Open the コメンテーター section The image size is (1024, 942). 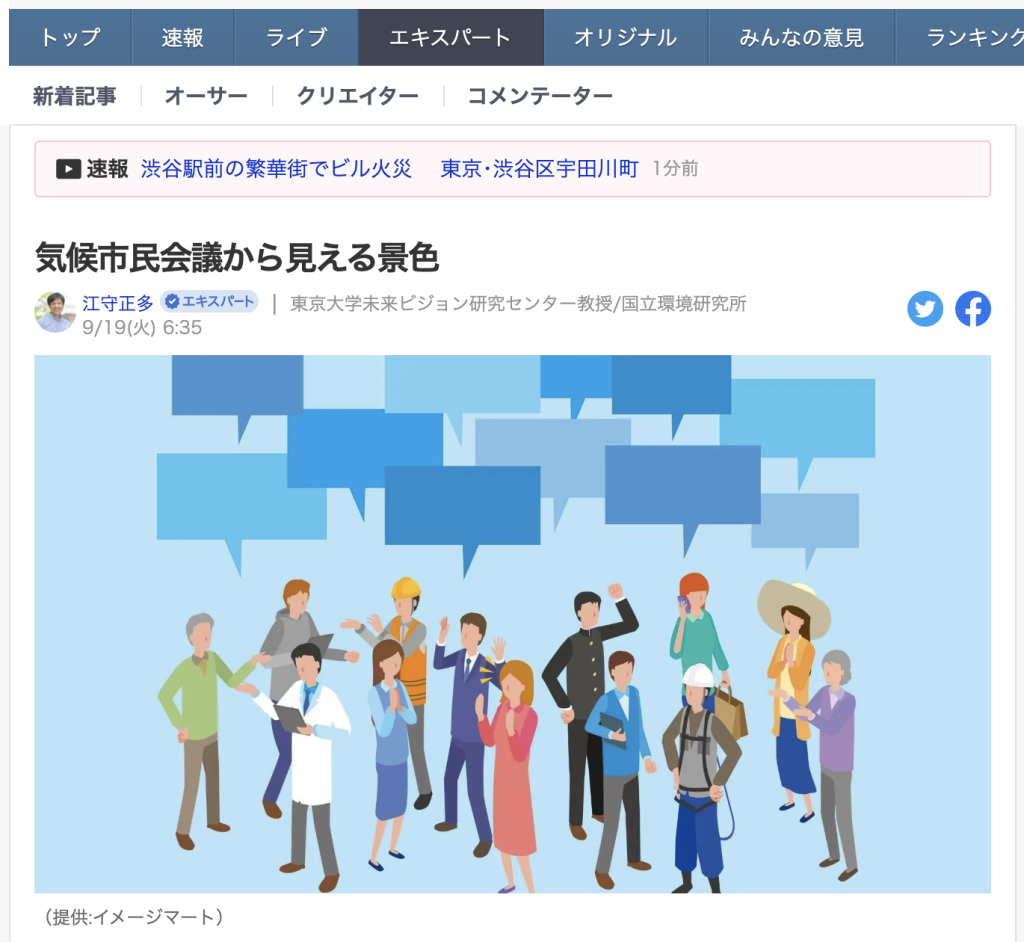click(x=540, y=96)
